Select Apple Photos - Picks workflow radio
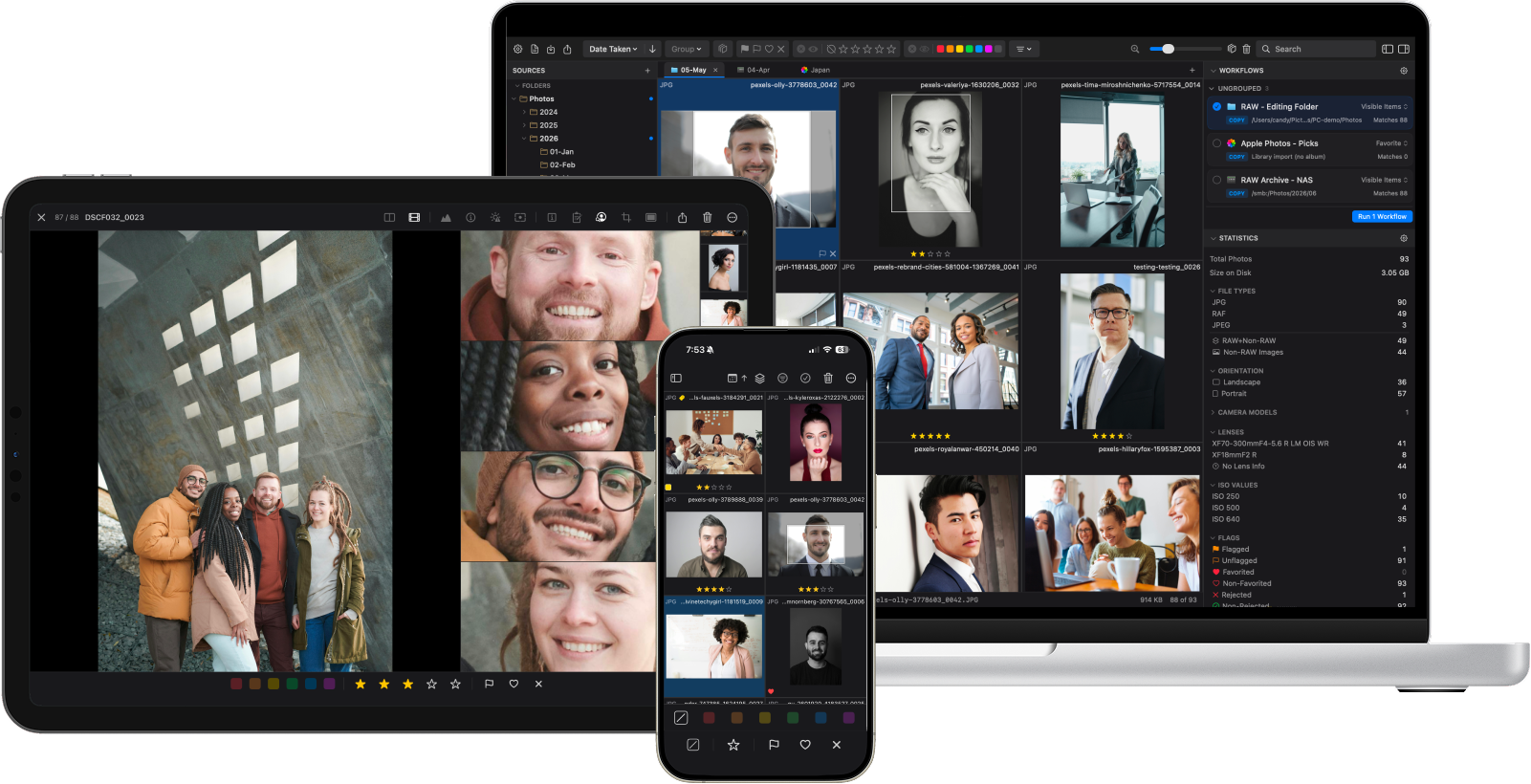1531x784 pixels. coord(1216,143)
